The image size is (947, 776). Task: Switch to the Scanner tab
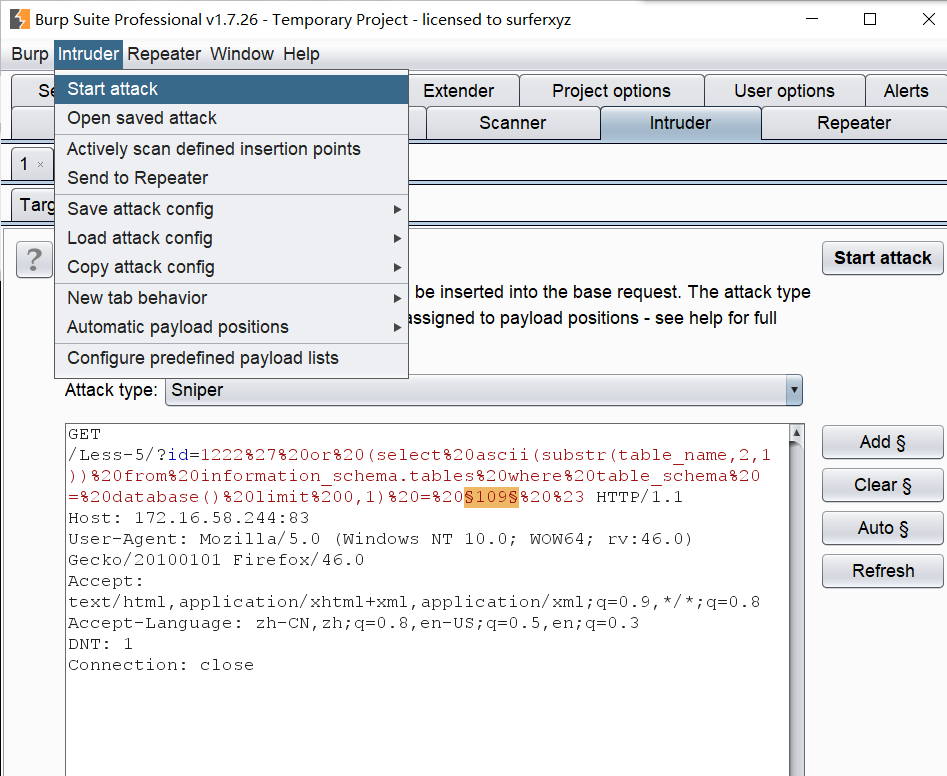513,123
